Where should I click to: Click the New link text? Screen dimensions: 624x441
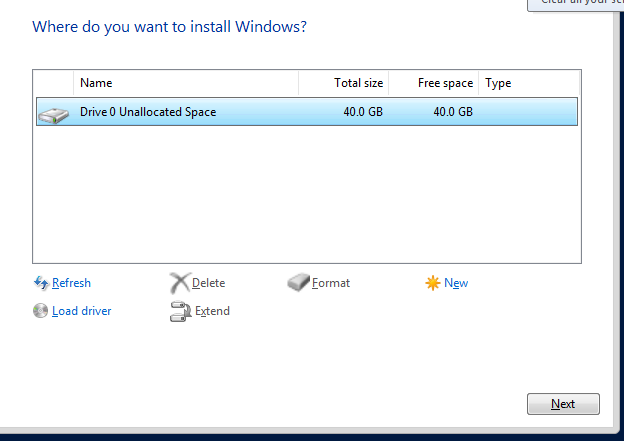coord(456,283)
